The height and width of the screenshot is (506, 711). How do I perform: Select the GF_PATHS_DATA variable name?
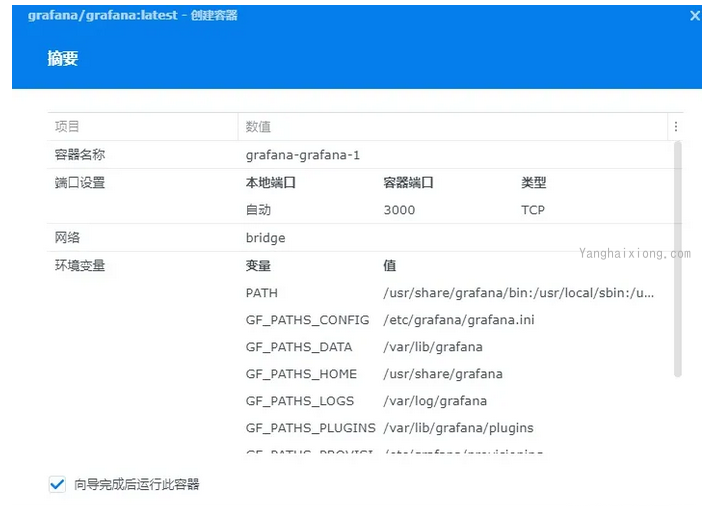(x=299, y=347)
